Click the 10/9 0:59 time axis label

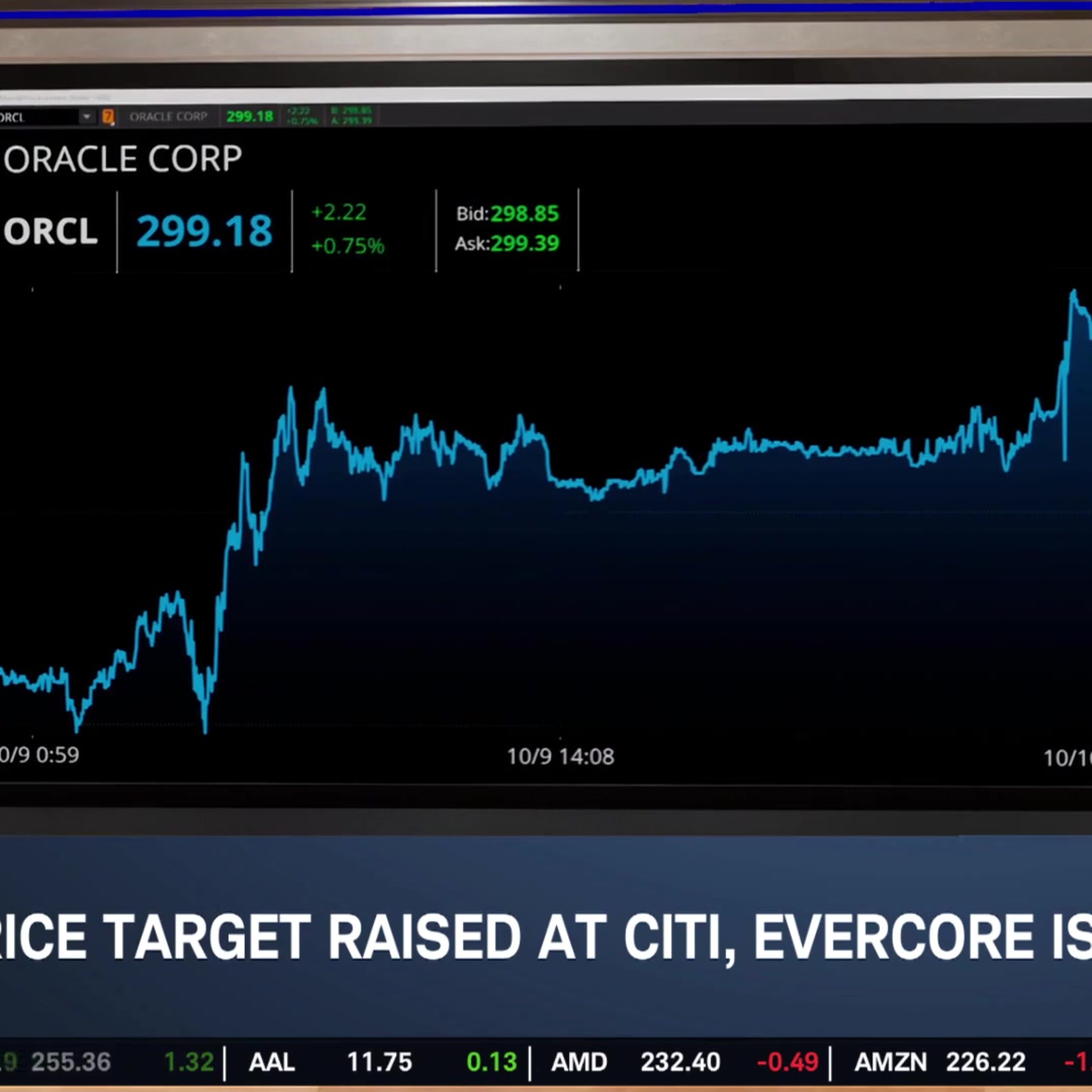[x=40, y=755]
